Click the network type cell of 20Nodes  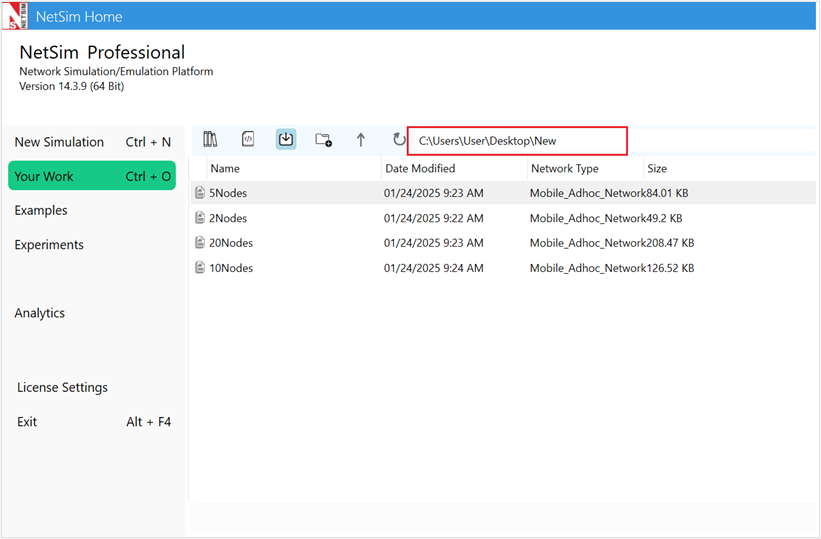click(x=587, y=243)
